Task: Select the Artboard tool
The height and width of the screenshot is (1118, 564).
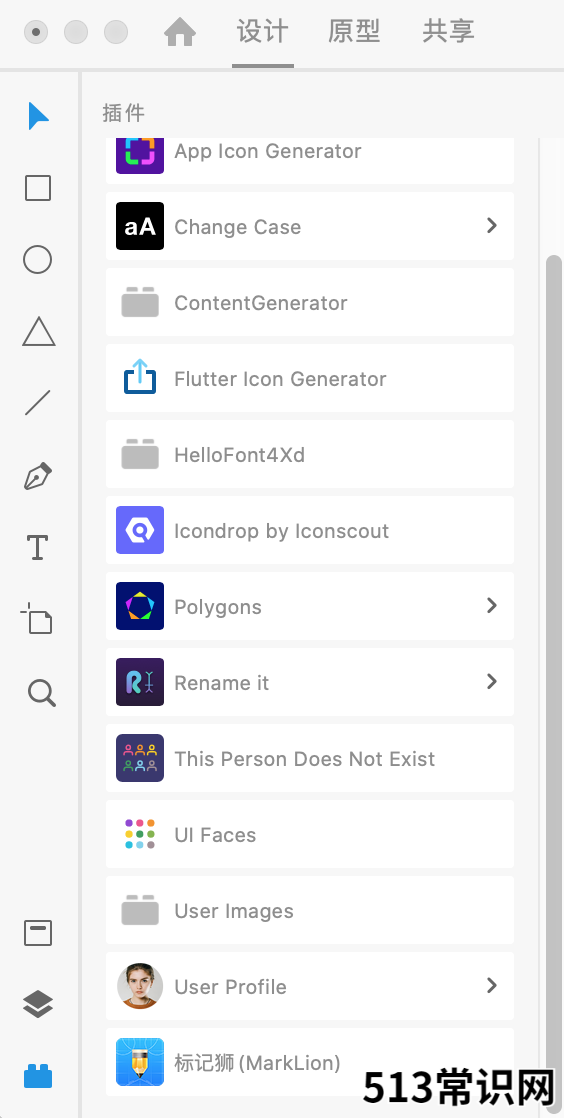Action: pyautogui.click(x=36, y=618)
